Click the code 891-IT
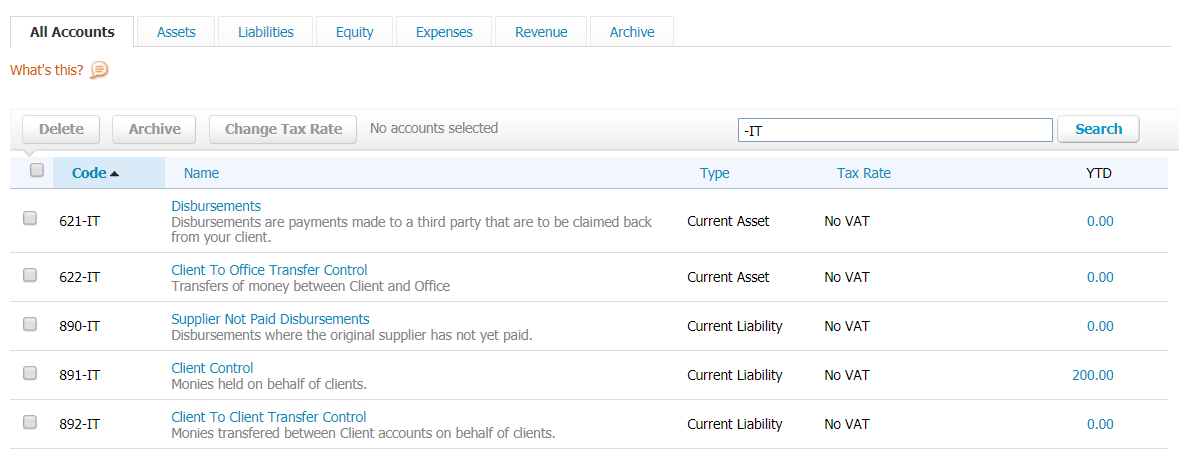Image resolution: width=1187 pixels, height=468 pixels. 79,376
